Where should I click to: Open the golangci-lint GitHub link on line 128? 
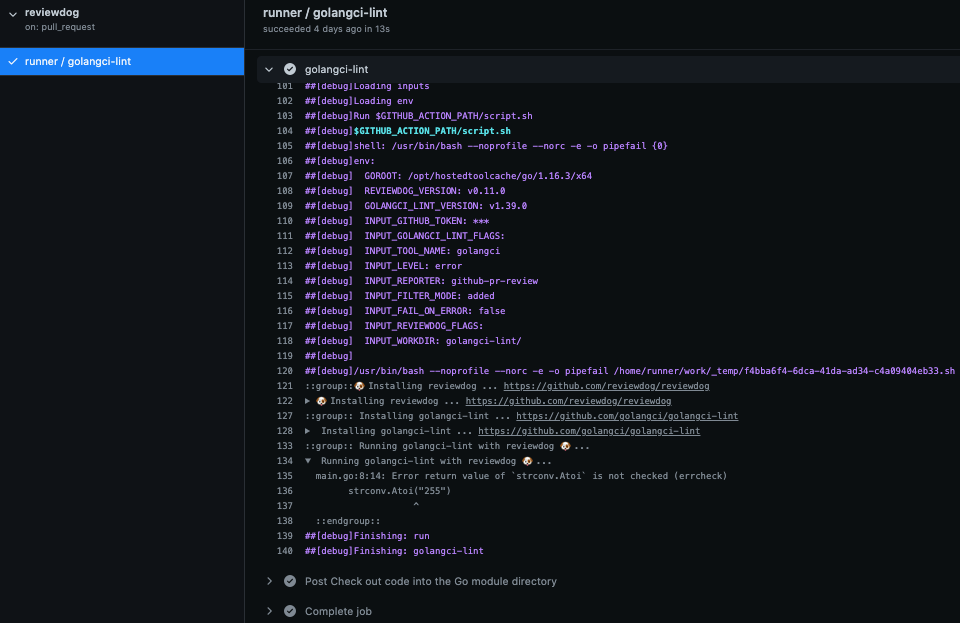point(589,431)
